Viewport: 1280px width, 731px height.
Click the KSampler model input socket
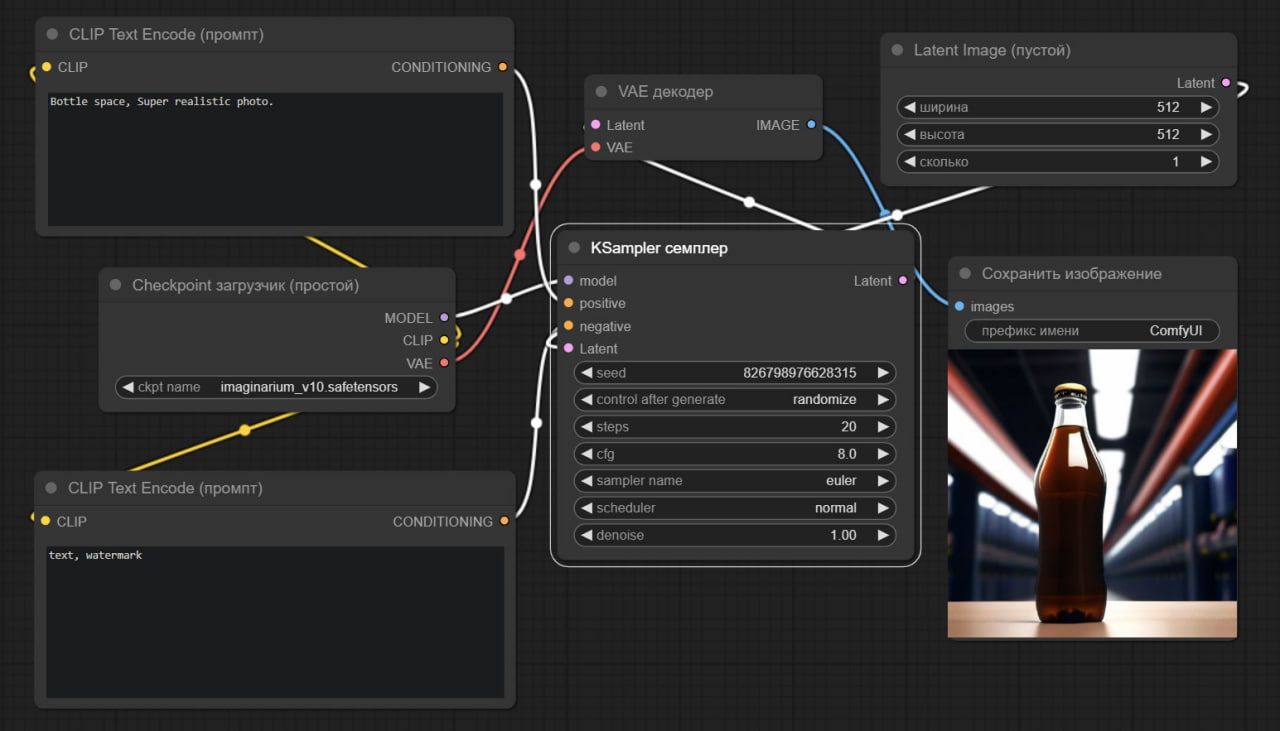coord(568,281)
